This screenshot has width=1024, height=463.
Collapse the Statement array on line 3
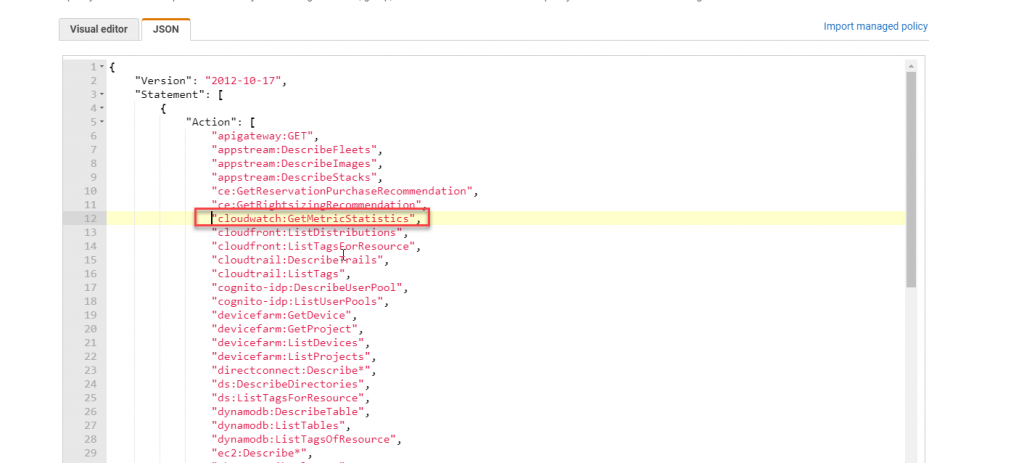[x=102, y=94]
